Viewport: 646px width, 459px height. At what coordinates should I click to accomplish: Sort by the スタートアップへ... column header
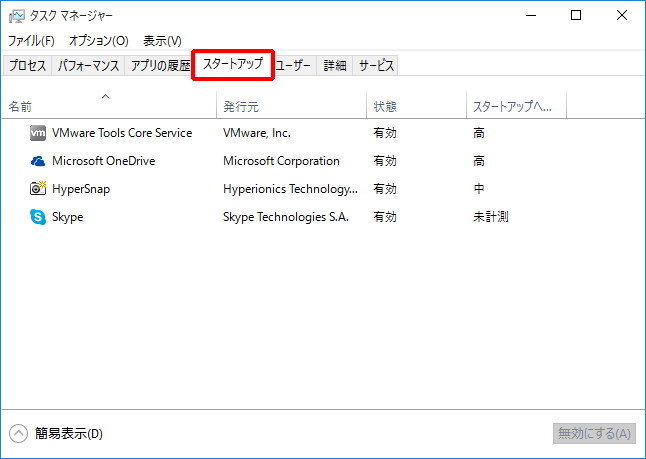516,106
